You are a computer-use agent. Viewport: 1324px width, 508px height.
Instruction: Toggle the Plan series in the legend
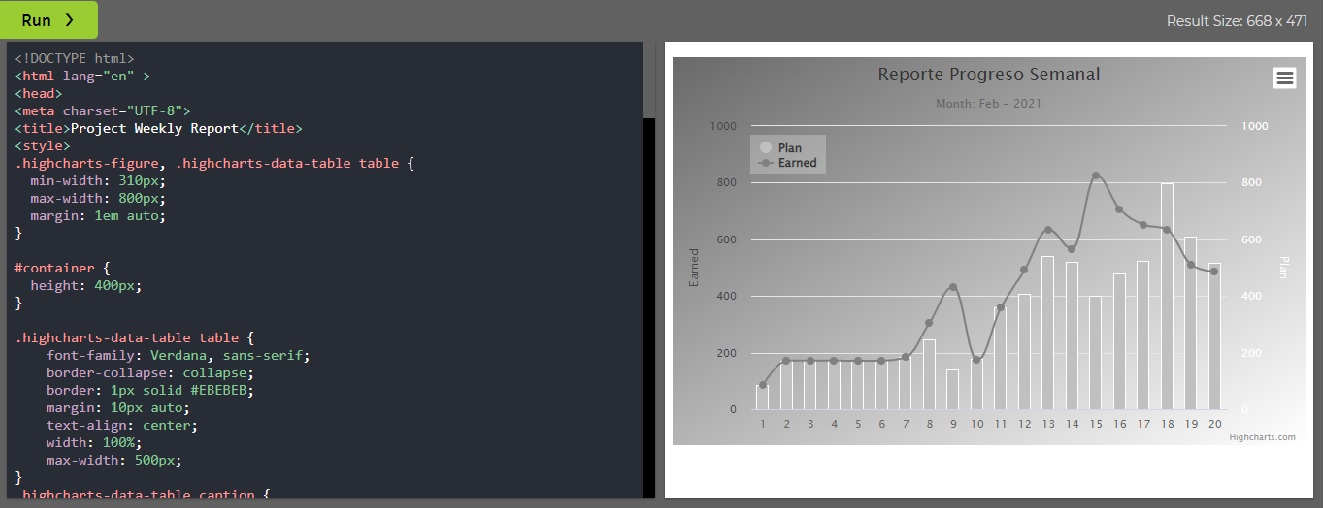point(789,148)
